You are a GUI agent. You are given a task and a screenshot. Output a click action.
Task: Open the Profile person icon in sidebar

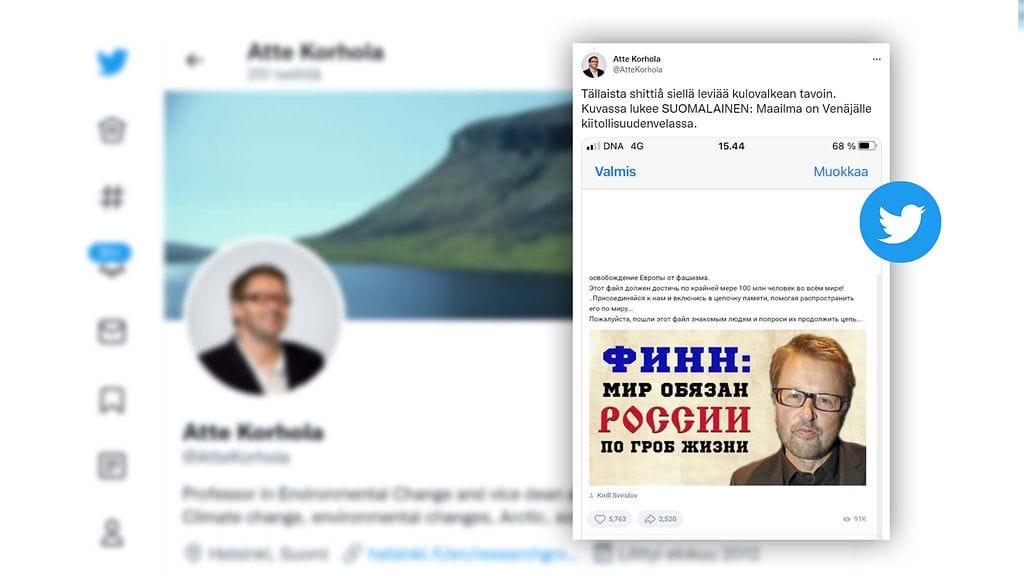pyautogui.click(x=112, y=533)
